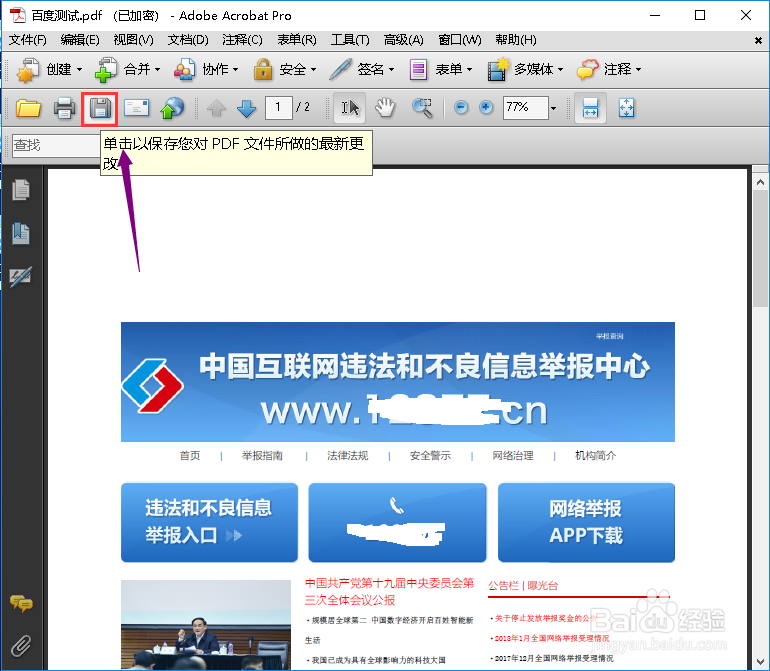Click the 机构简介 link in the page
This screenshot has width=770, height=671.
pyautogui.click(x=595, y=456)
